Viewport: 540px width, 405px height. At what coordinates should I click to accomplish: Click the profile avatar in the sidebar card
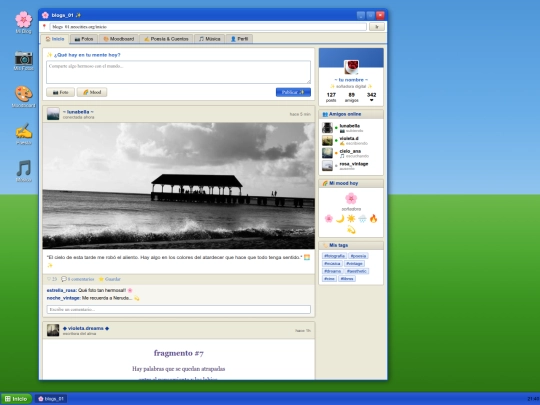tap(351, 67)
